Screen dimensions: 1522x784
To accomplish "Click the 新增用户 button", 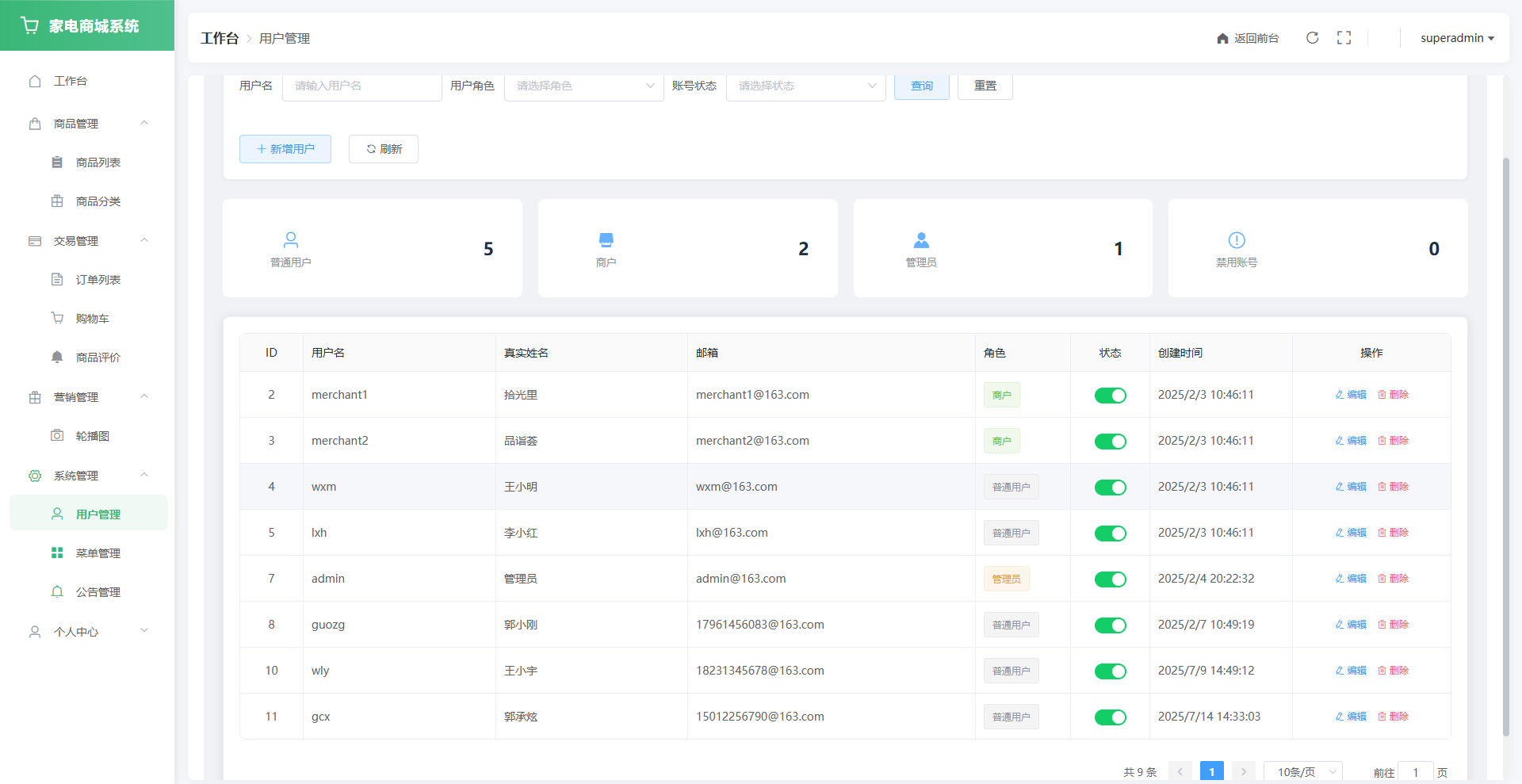I will 285,149.
